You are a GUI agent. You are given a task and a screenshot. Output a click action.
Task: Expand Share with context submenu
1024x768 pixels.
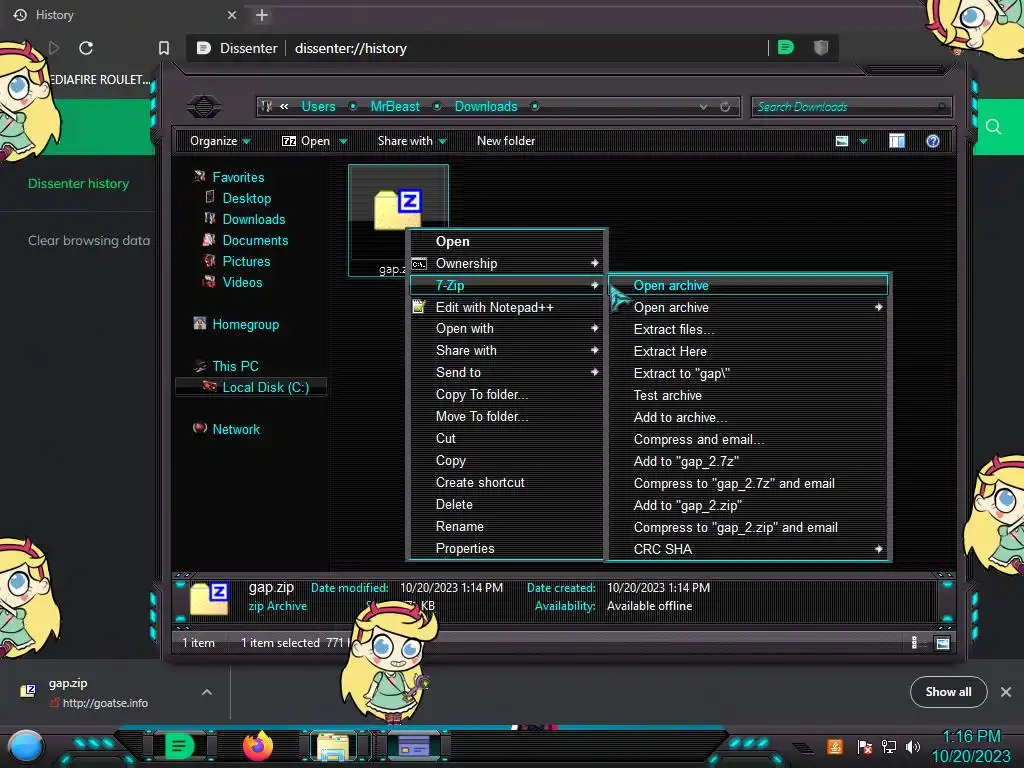tap(505, 351)
